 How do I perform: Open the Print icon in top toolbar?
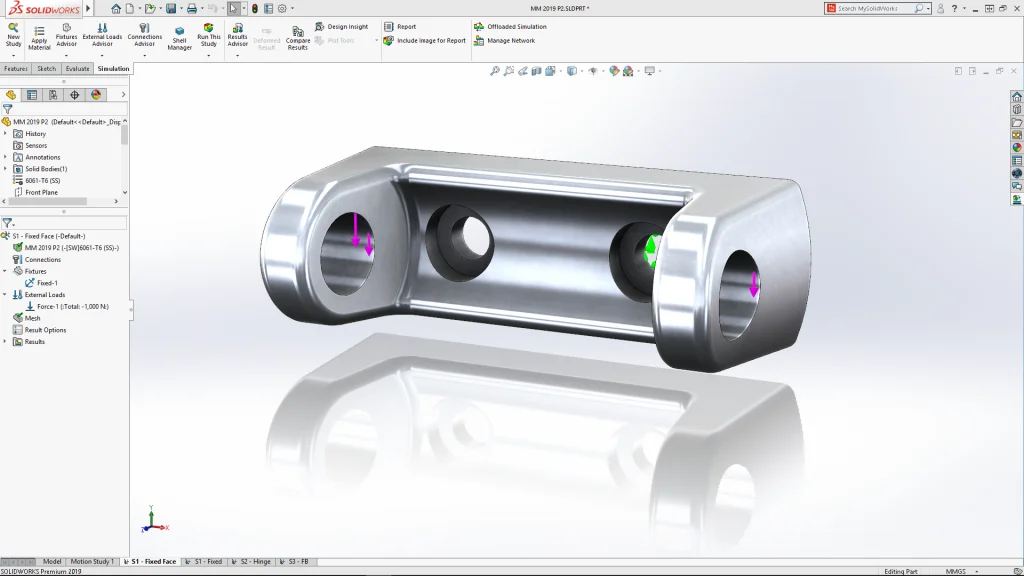point(191,8)
